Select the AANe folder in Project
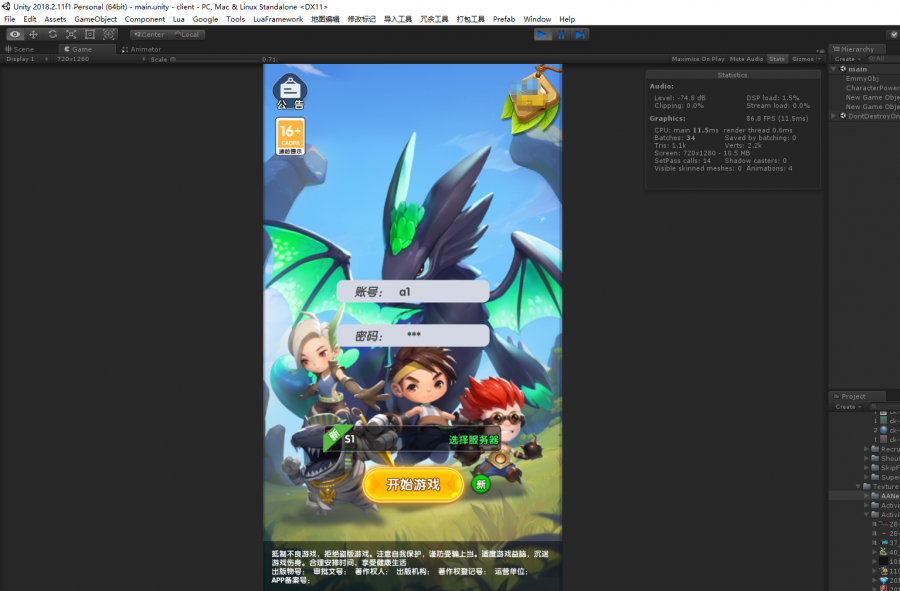Viewport: 900px width, 591px height. coord(885,496)
